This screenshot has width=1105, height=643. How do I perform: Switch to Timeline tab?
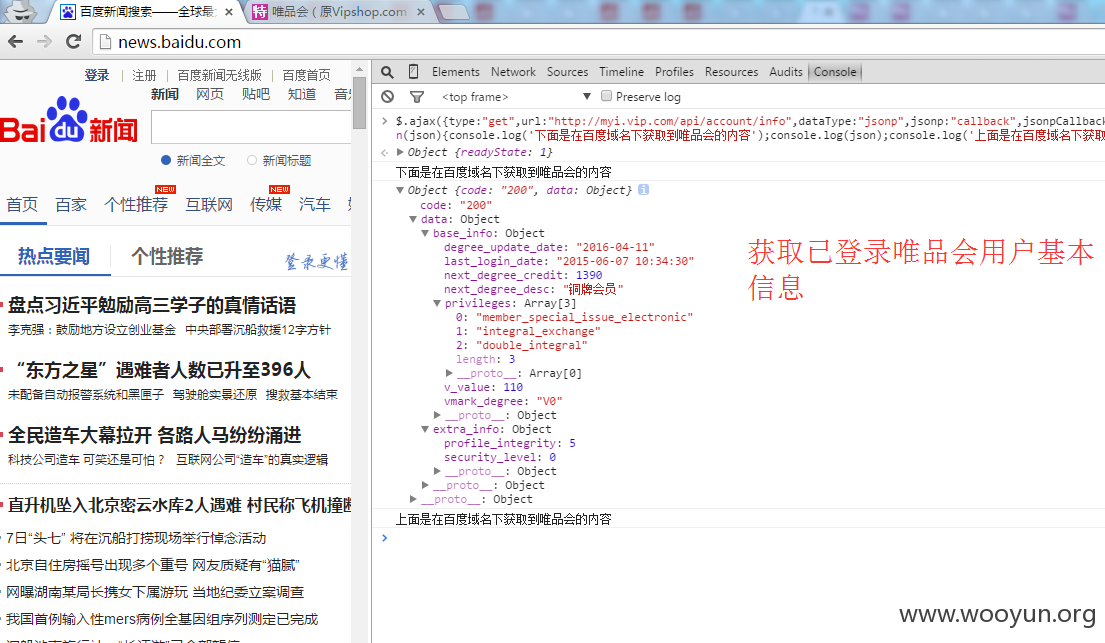(x=622, y=72)
